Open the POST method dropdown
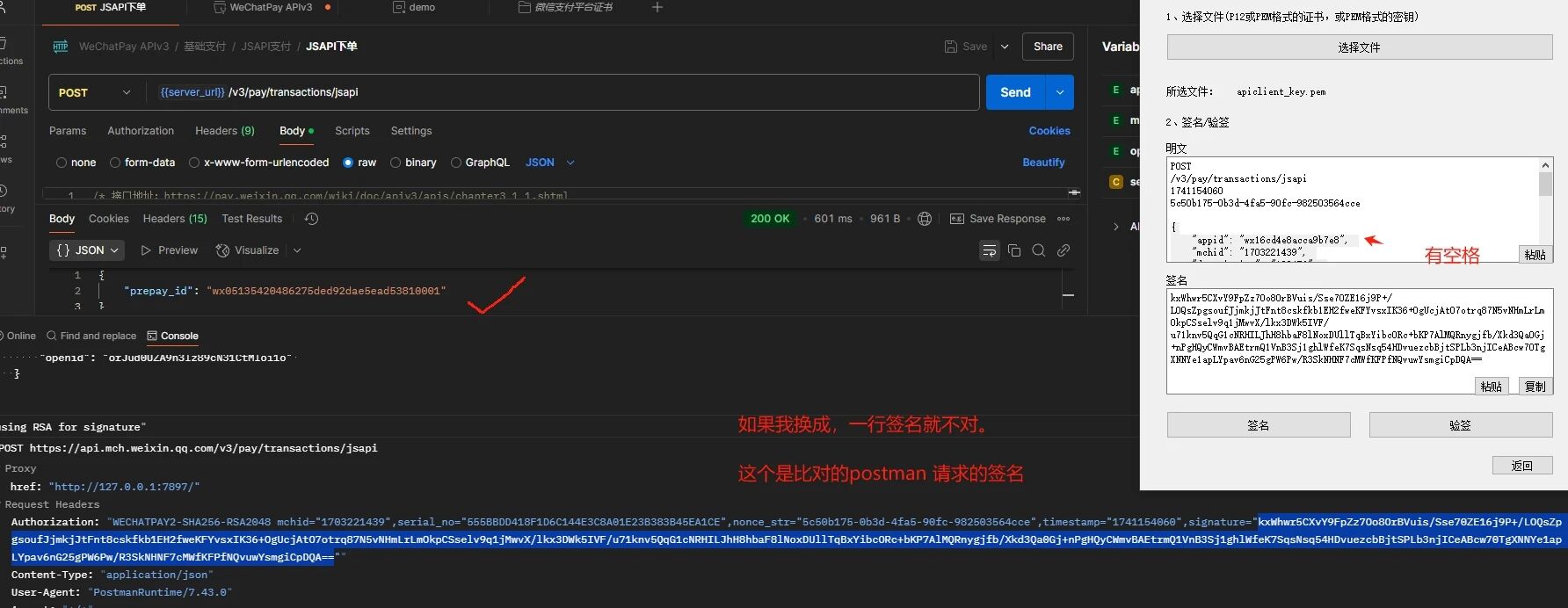1568x608 pixels. point(94,92)
